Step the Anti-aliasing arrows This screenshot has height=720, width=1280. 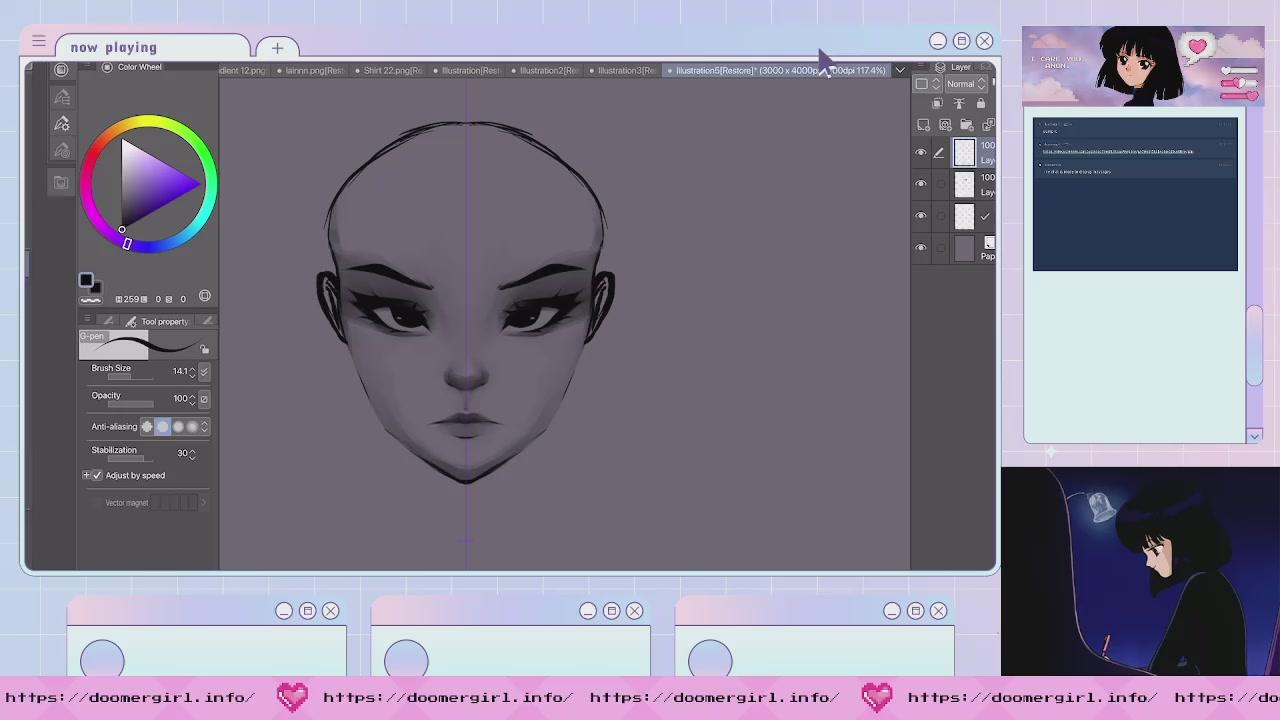pyautogui.click(x=204, y=427)
